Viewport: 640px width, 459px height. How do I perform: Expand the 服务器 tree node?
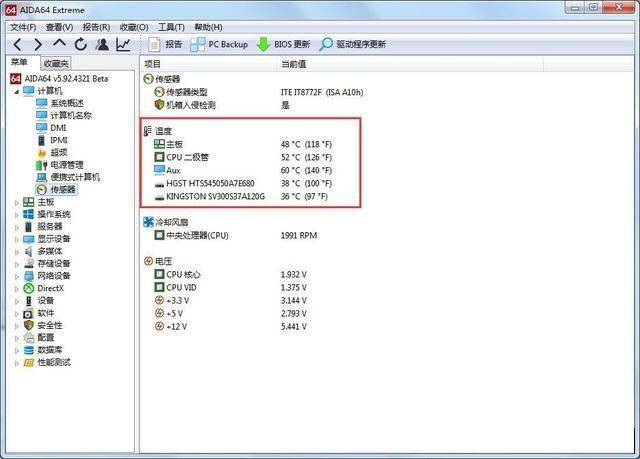[17, 227]
